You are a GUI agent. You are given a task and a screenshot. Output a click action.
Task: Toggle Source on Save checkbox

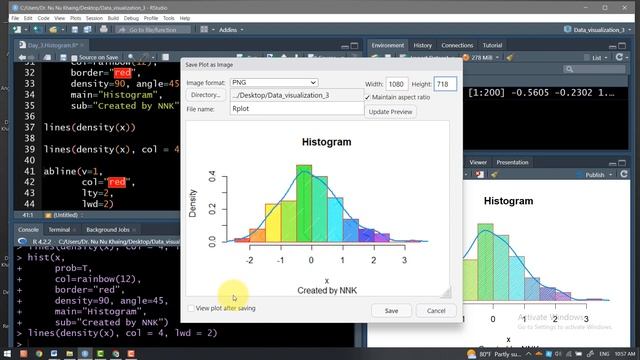(74, 58)
